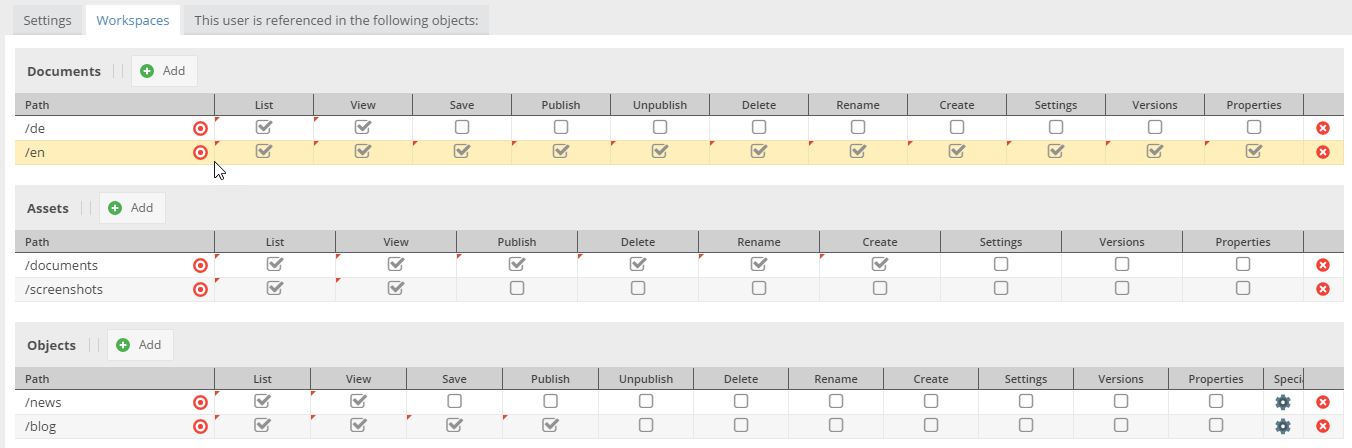This screenshot has height=448, width=1352.
Task: Open special settings gear for /news
Action: point(1283,402)
